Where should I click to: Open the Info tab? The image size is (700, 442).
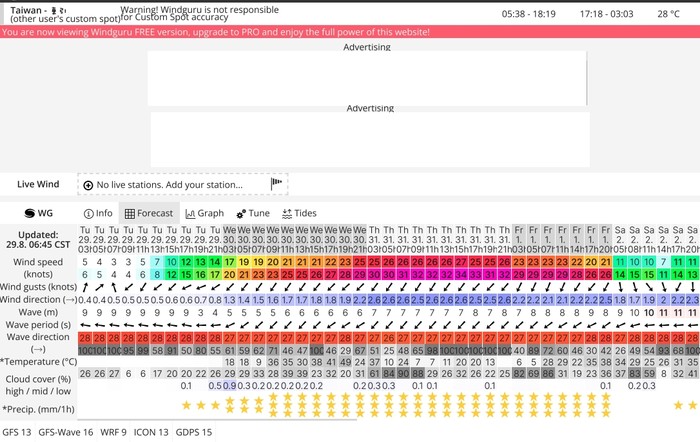(98, 213)
